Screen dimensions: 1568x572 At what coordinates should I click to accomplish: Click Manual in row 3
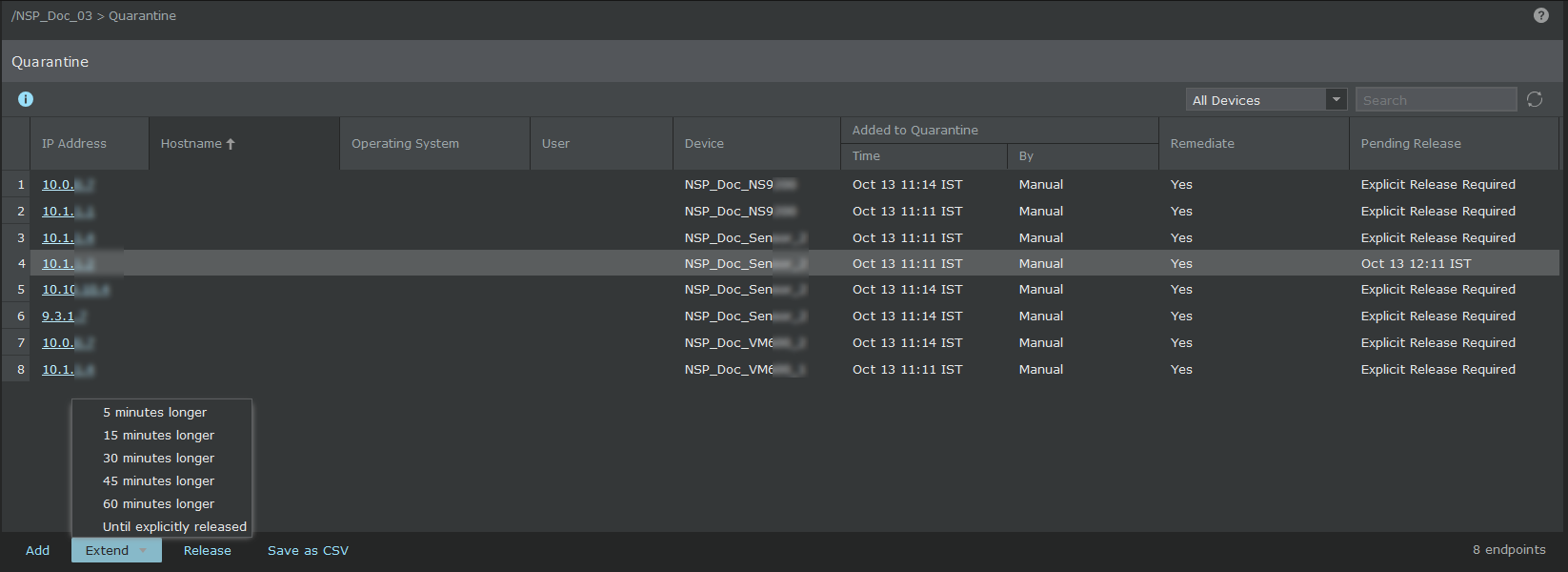[x=1041, y=238]
